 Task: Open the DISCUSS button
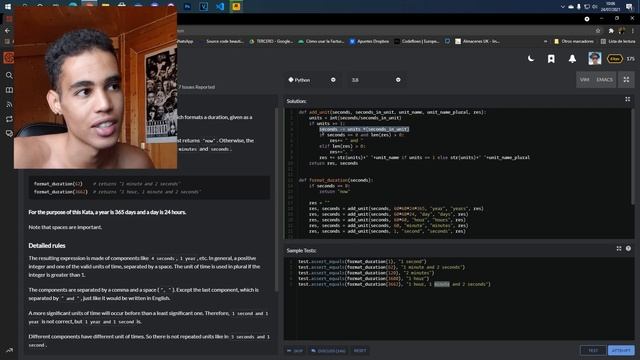pyautogui.click(x=328, y=351)
